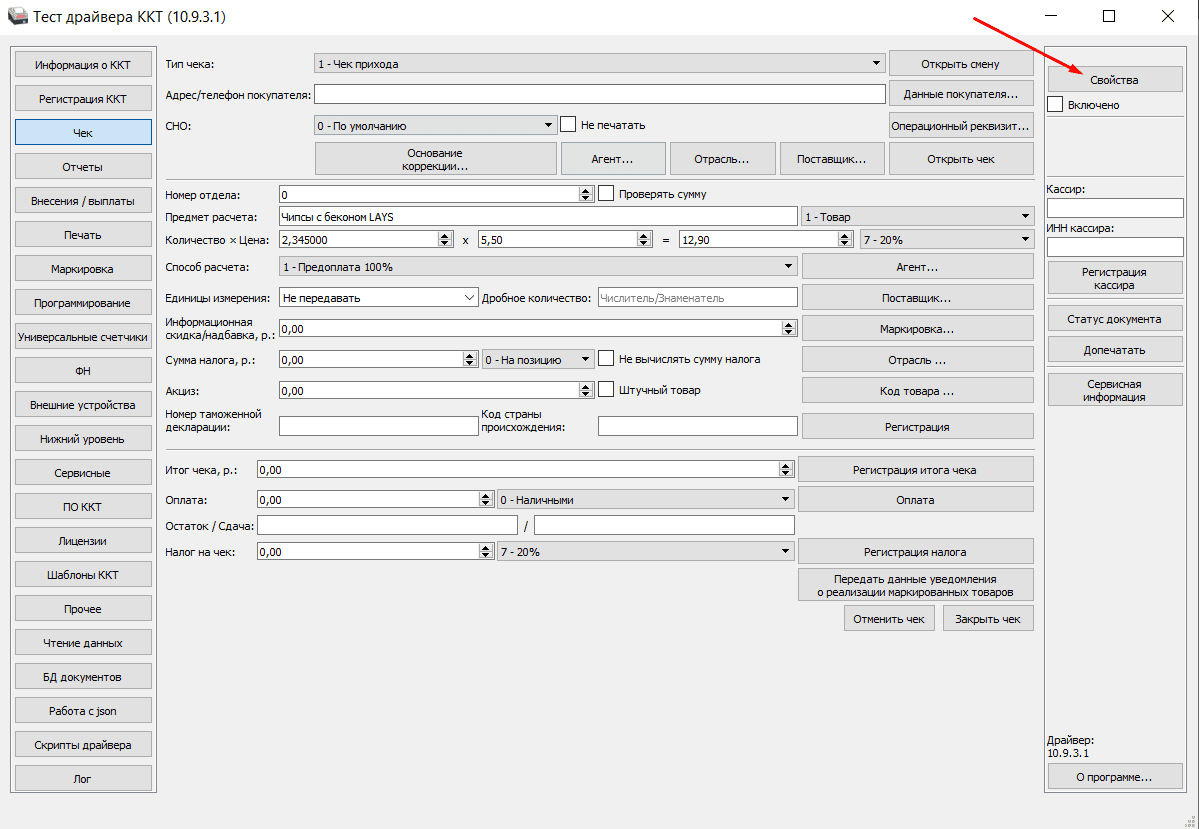This screenshot has width=1199, height=829.
Task: Open the 'Работа с json' section
Action: (82, 711)
